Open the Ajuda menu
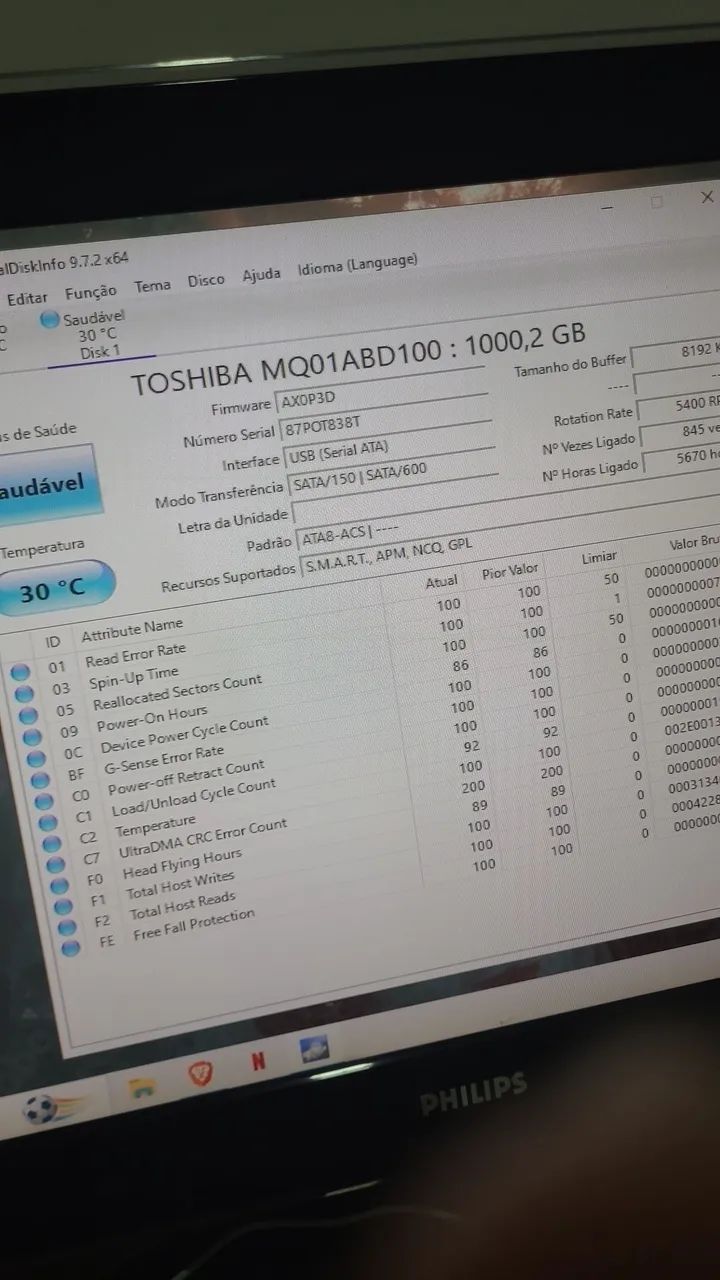This screenshot has width=720, height=1280. point(261,275)
